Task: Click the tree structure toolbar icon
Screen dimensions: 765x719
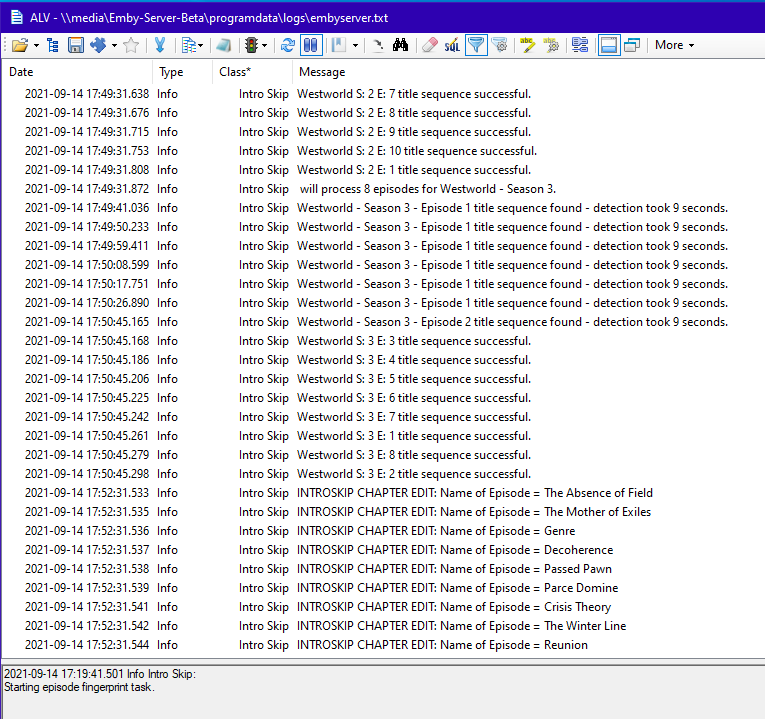Action: click(x=53, y=45)
